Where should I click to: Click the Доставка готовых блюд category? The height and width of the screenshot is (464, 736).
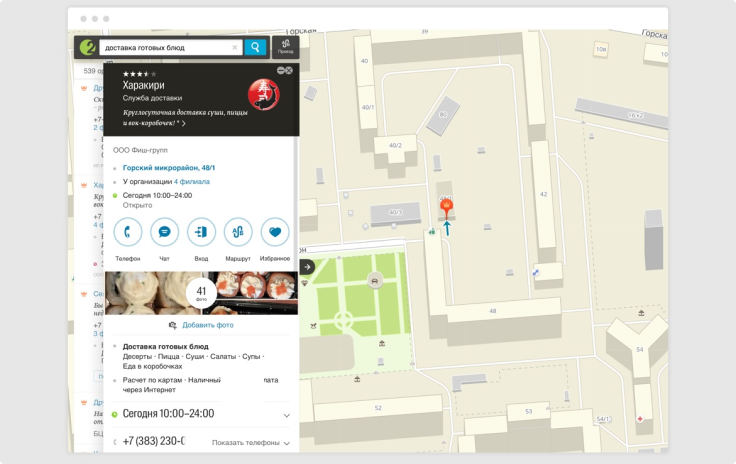click(165, 346)
